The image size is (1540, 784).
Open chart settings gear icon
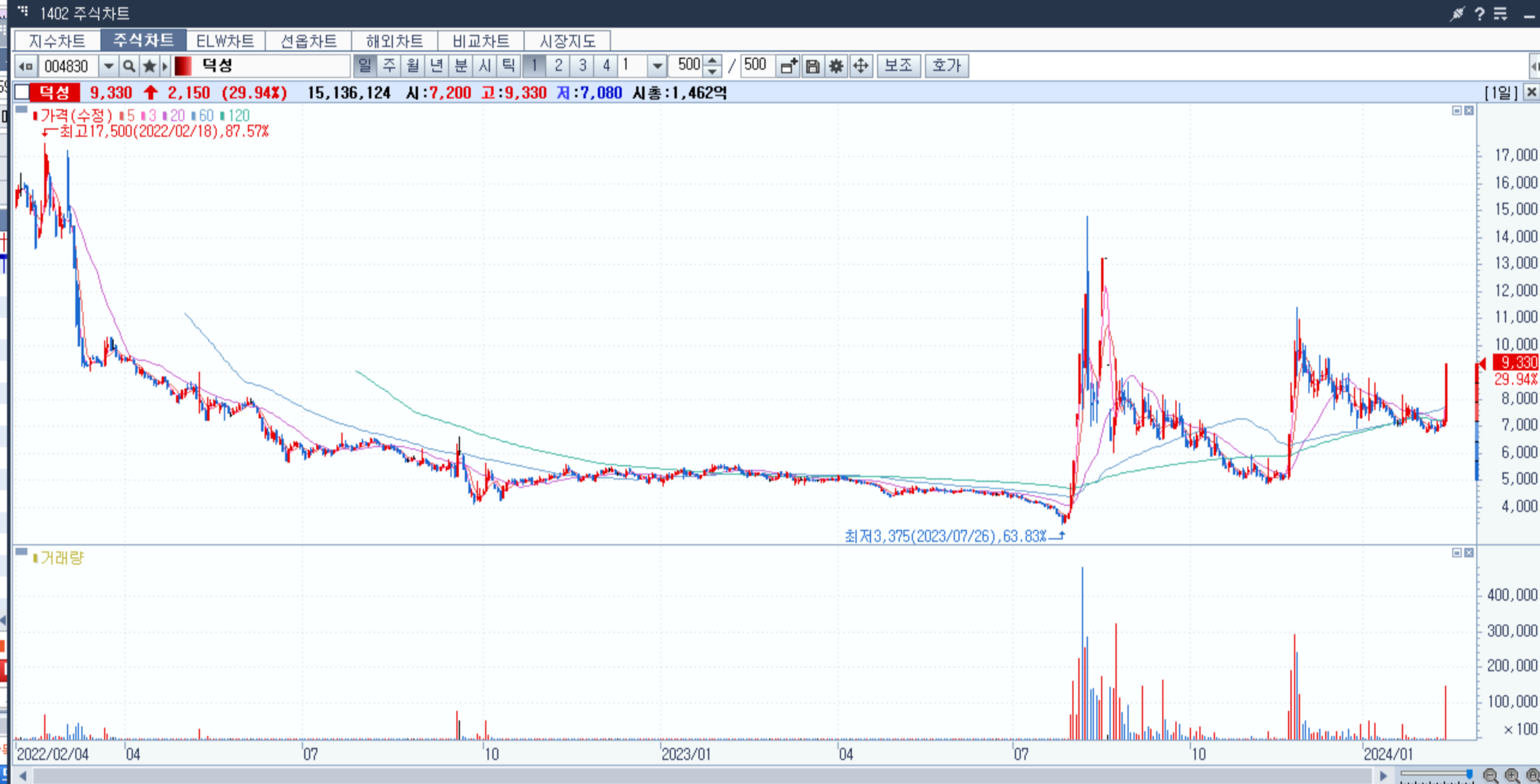pyautogui.click(x=836, y=66)
